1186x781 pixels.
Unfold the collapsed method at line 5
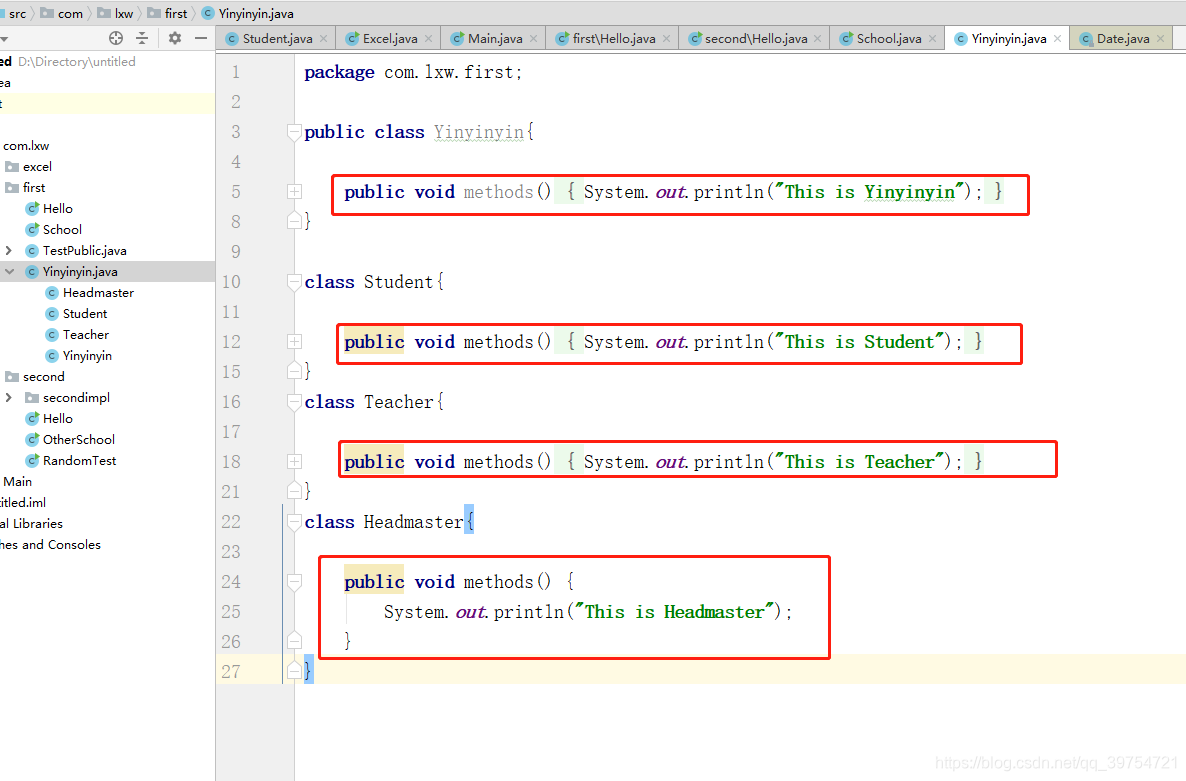(292, 189)
